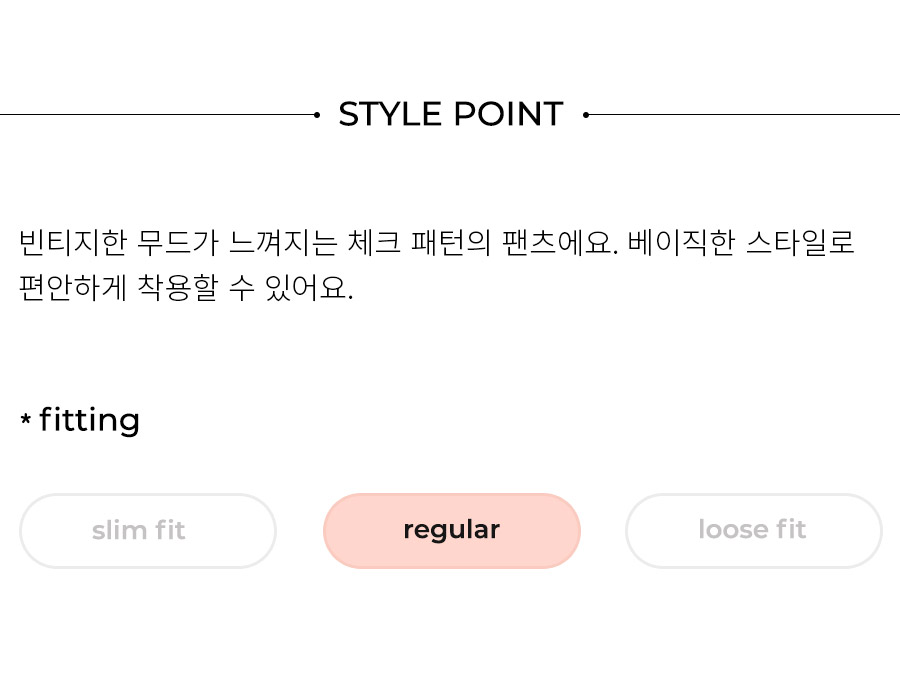900x674 pixels.
Task: Click the divider line left of the heading
Action: pos(157,115)
